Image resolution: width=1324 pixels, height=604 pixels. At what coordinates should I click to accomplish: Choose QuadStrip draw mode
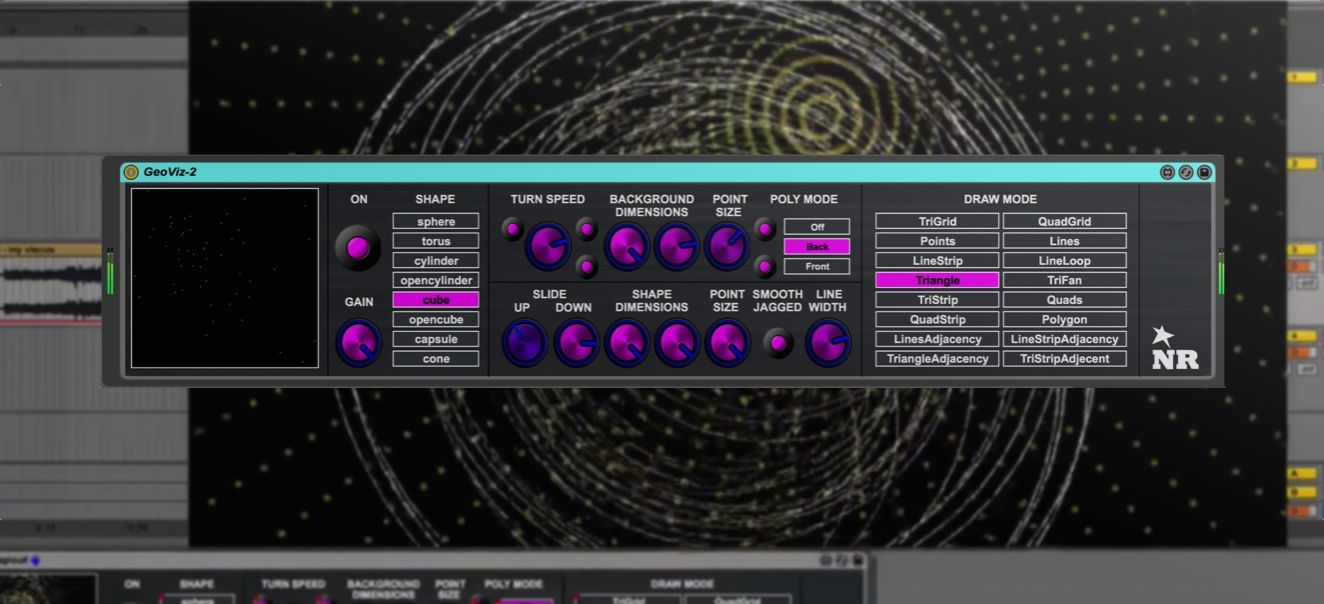[937, 319]
